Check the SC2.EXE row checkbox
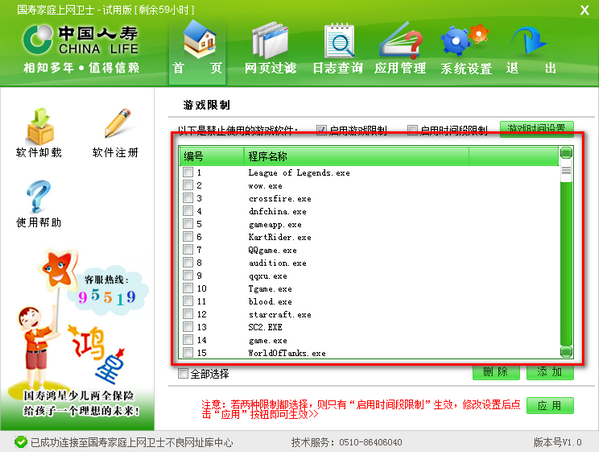This screenshot has width=599, height=452. click(188, 327)
